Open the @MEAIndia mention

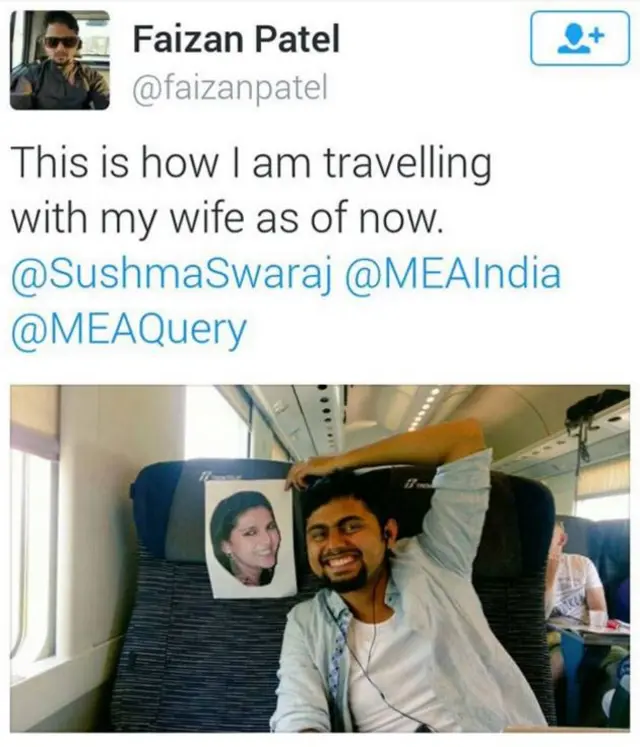coord(454,275)
